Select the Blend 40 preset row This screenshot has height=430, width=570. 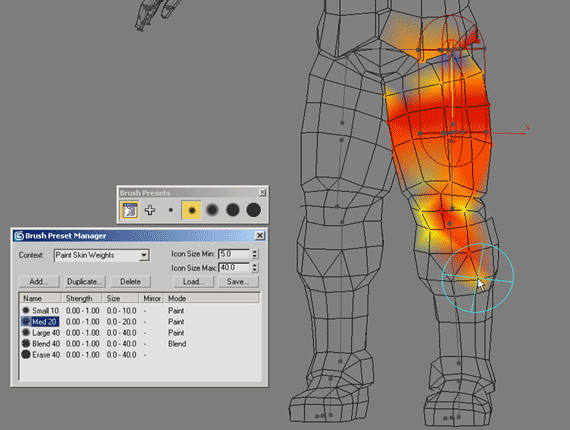(140, 343)
